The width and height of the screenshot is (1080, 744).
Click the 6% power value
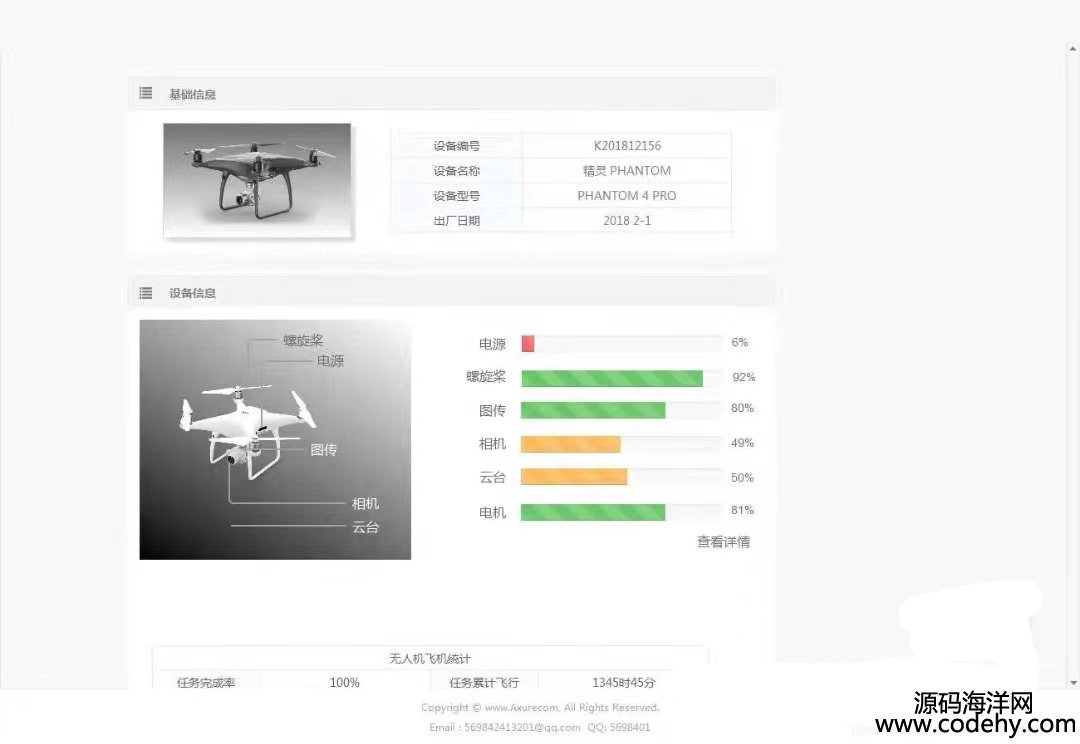(740, 342)
